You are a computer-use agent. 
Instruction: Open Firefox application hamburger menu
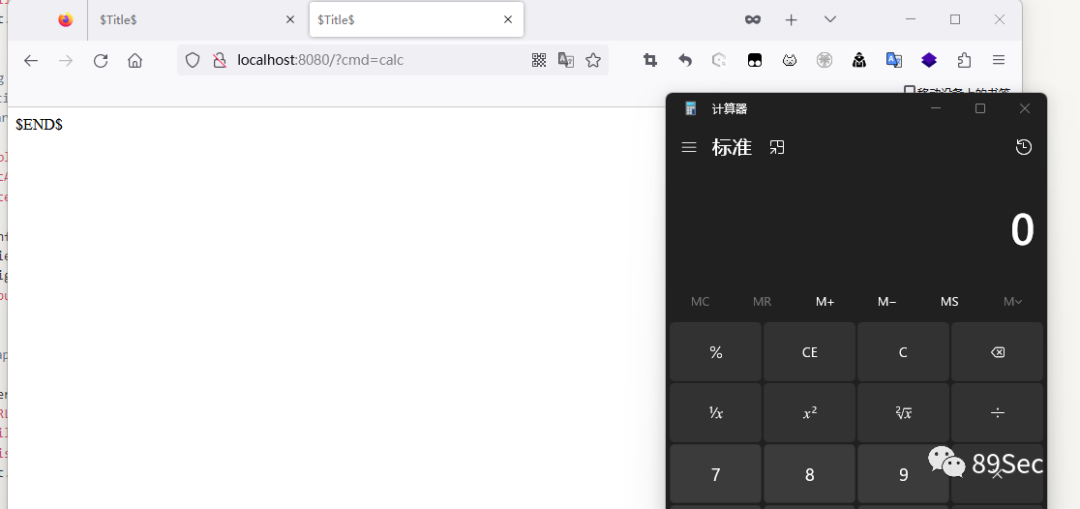(999, 60)
